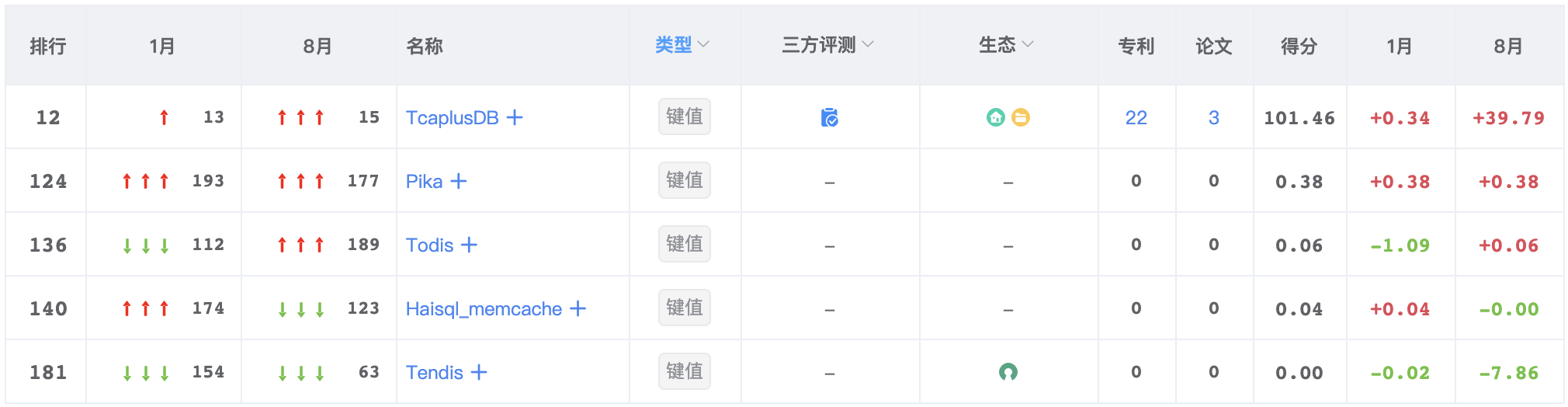Click the plus icon after Haisql_memcache
The width and height of the screenshot is (1568, 407).
pos(578,308)
